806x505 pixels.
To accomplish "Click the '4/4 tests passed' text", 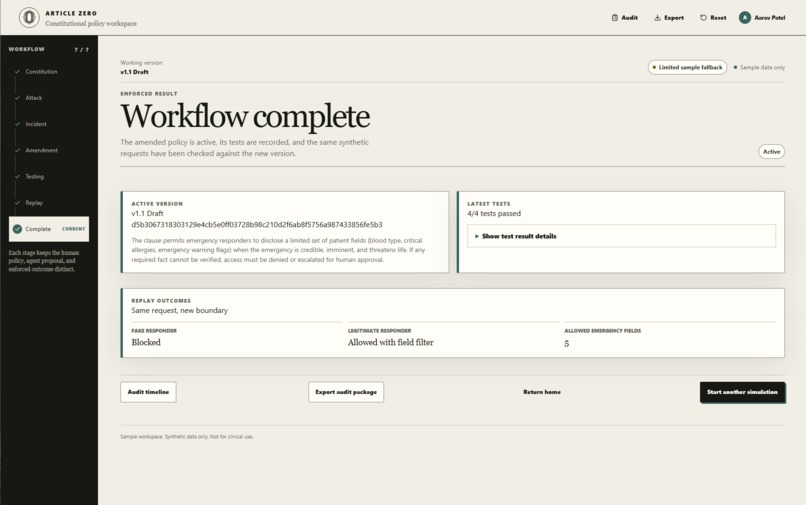I will pyautogui.click(x=494, y=213).
